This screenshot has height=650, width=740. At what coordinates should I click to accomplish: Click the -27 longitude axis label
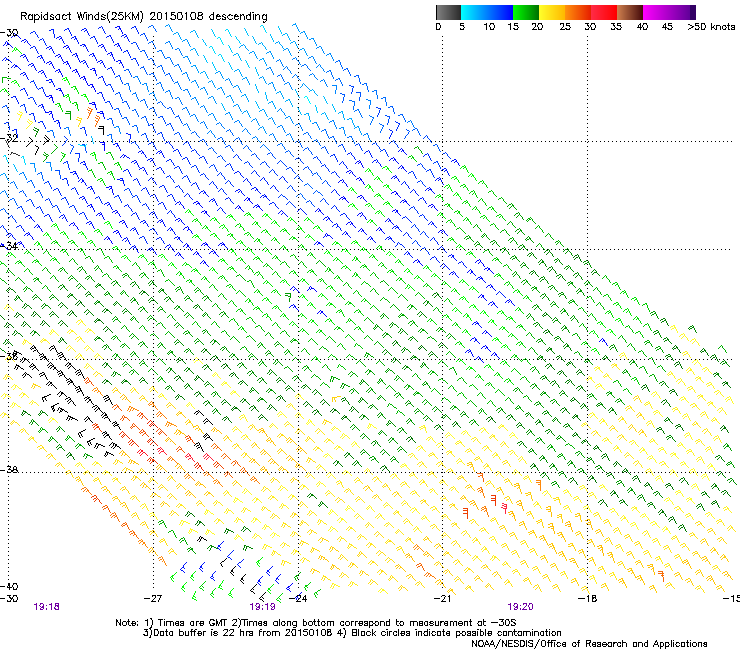point(153,599)
